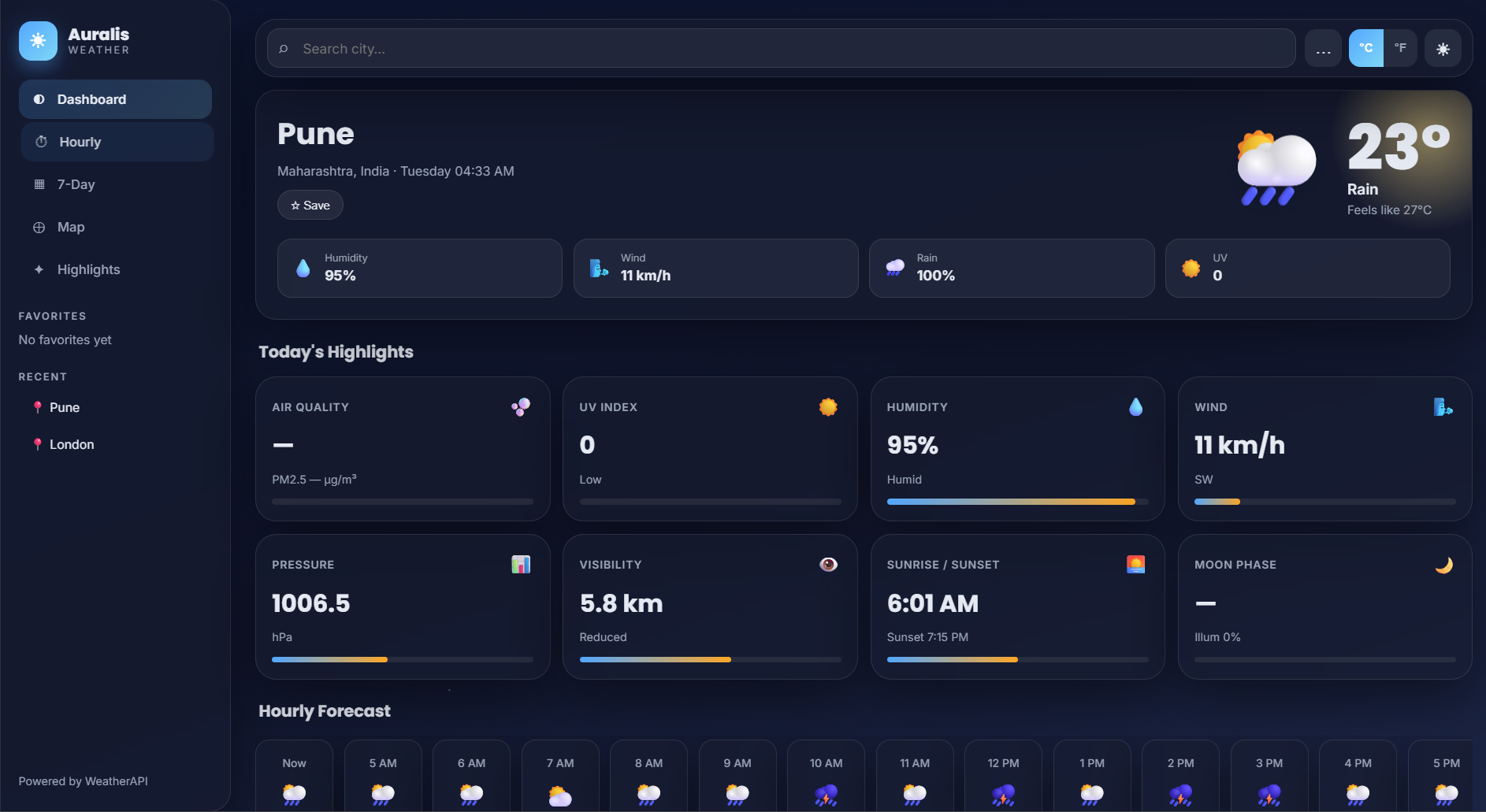Go to the 7-Day forecast
The image size is (1486, 812).
pos(115,184)
